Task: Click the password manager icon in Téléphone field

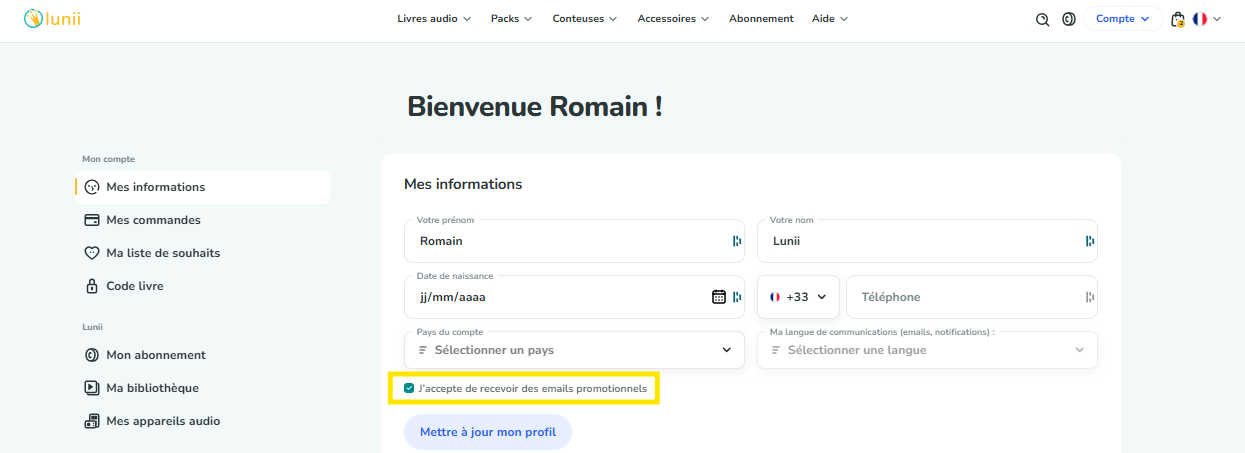Action: coord(1090,297)
